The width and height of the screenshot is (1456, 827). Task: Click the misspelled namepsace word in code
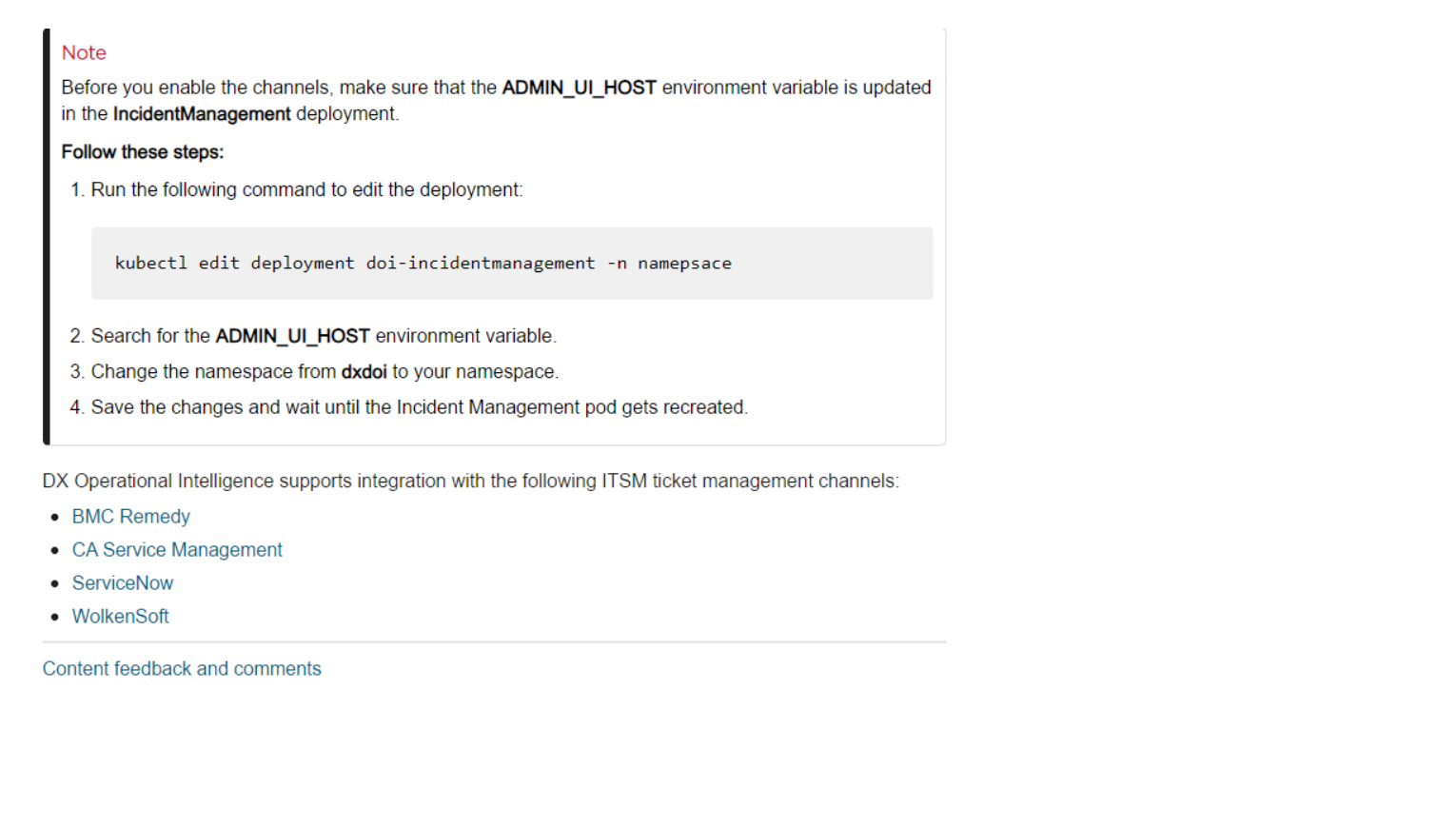(684, 264)
